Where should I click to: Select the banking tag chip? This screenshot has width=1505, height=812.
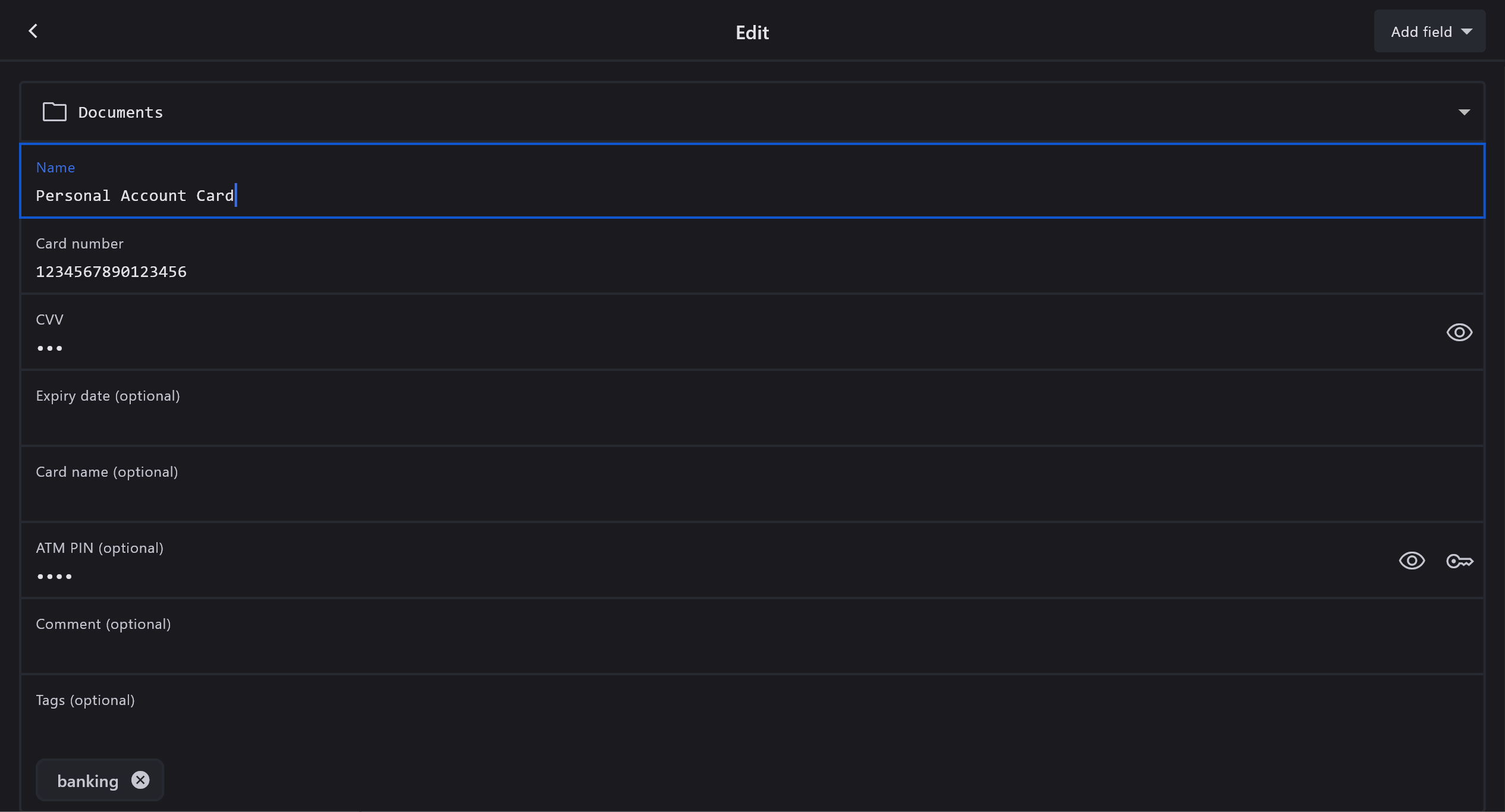pyautogui.click(x=87, y=781)
